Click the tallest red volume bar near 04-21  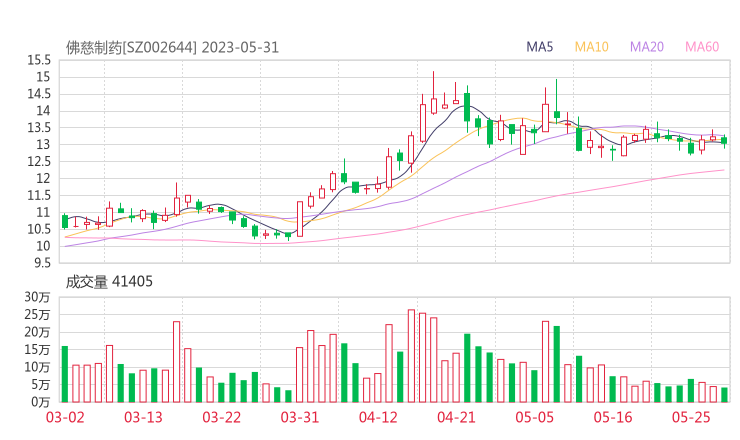pyautogui.click(x=411, y=356)
